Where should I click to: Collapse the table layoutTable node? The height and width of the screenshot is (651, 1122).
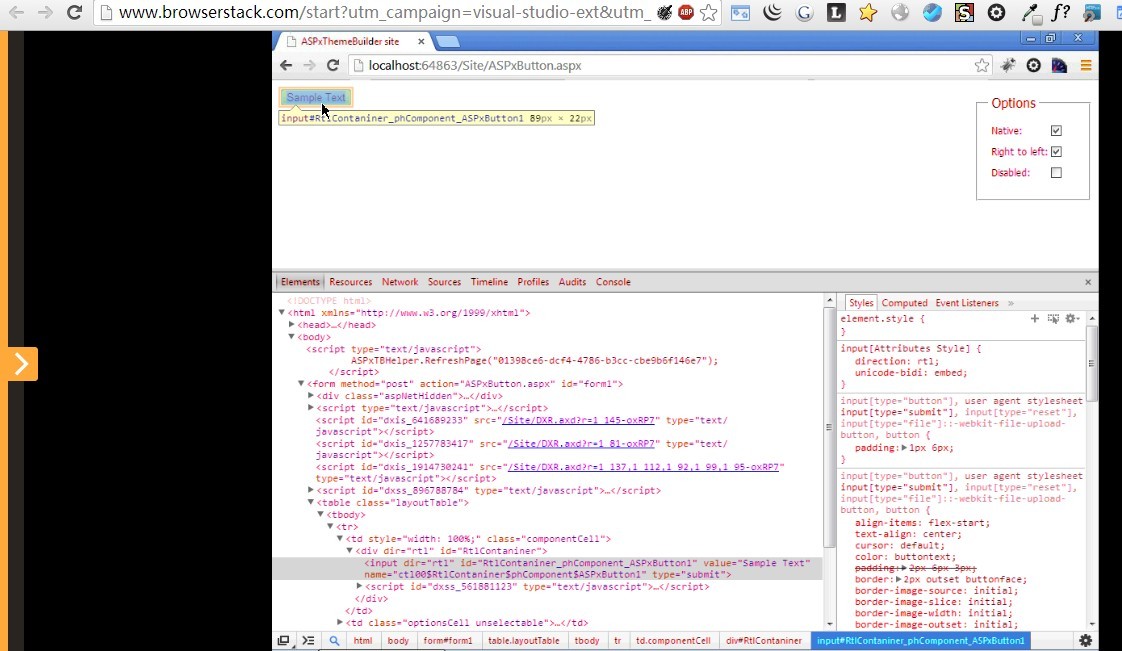point(311,502)
